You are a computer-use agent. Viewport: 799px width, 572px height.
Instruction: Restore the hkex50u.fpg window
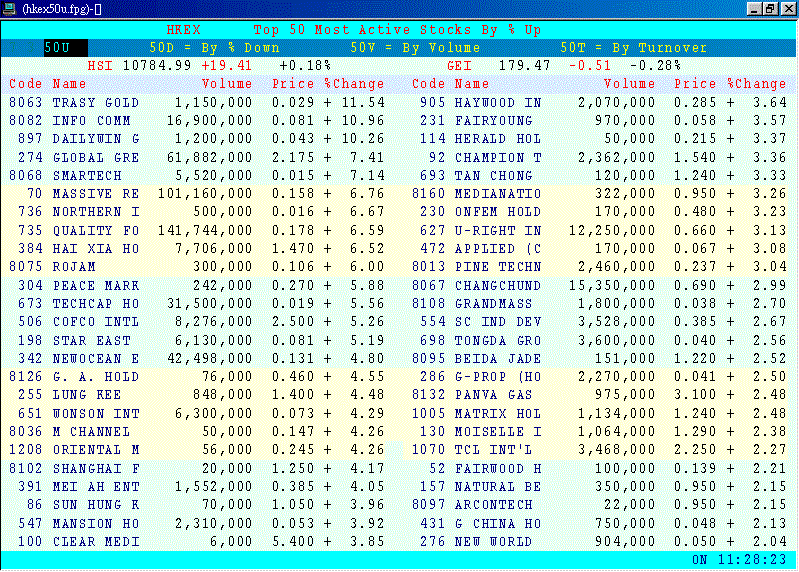coord(770,9)
